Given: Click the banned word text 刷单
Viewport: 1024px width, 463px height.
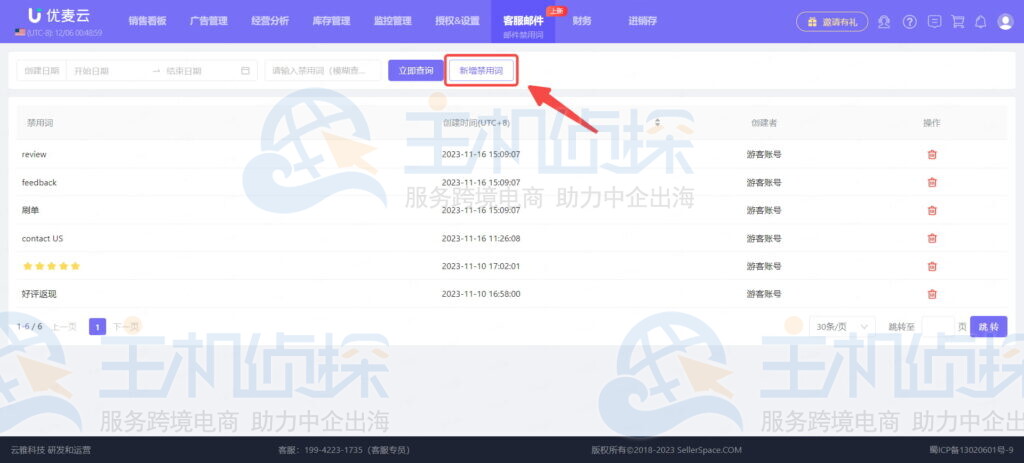Looking at the screenshot, I should point(31,210).
